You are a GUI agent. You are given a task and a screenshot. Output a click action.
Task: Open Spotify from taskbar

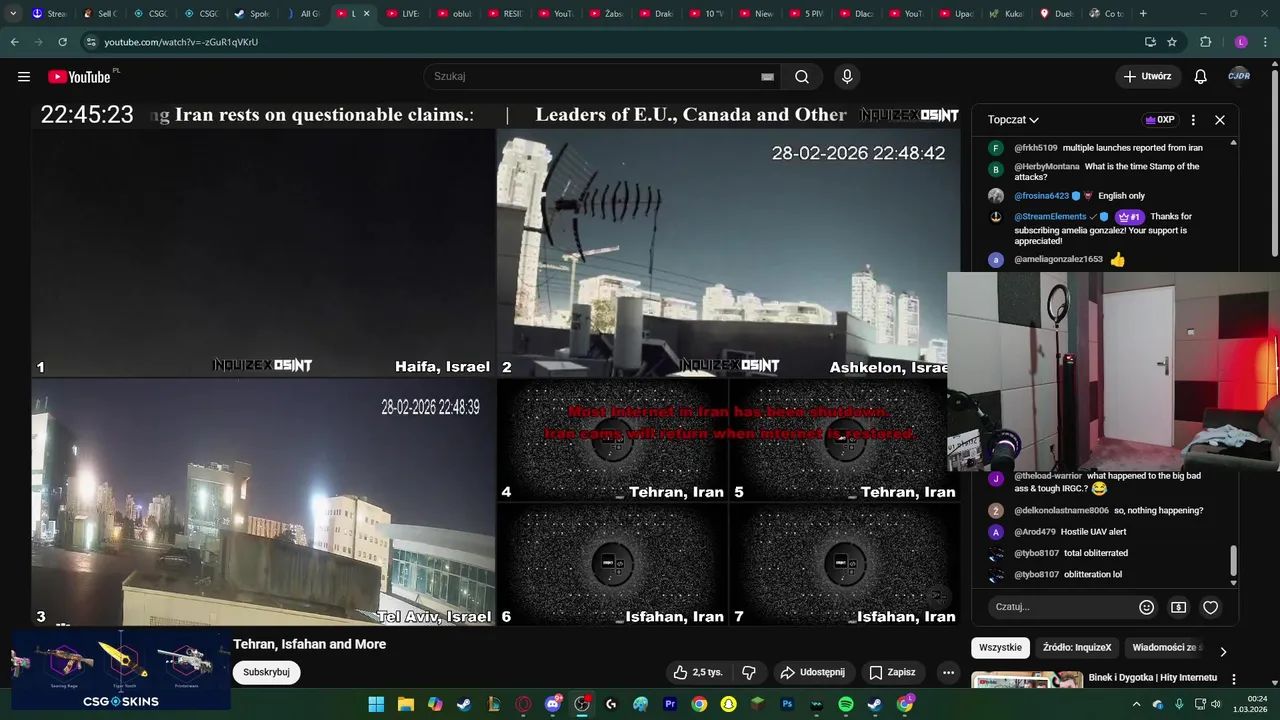[846, 705]
